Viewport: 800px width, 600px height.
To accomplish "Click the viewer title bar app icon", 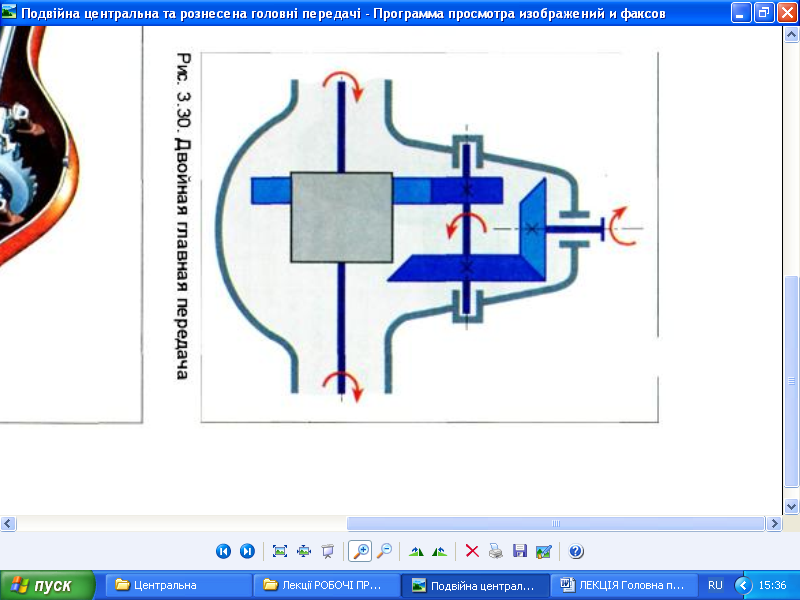I will coord(9,12).
